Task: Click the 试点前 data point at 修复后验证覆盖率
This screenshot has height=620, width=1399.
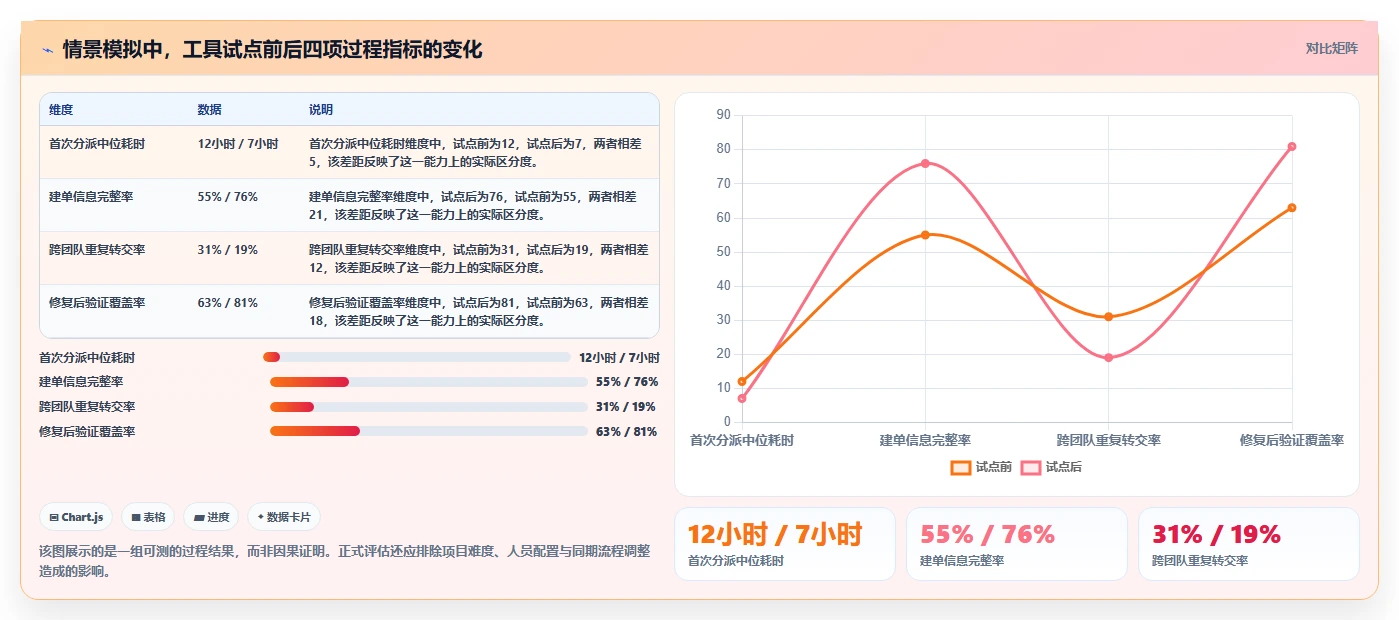Action: pyautogui.click(x=1292, y=208)
